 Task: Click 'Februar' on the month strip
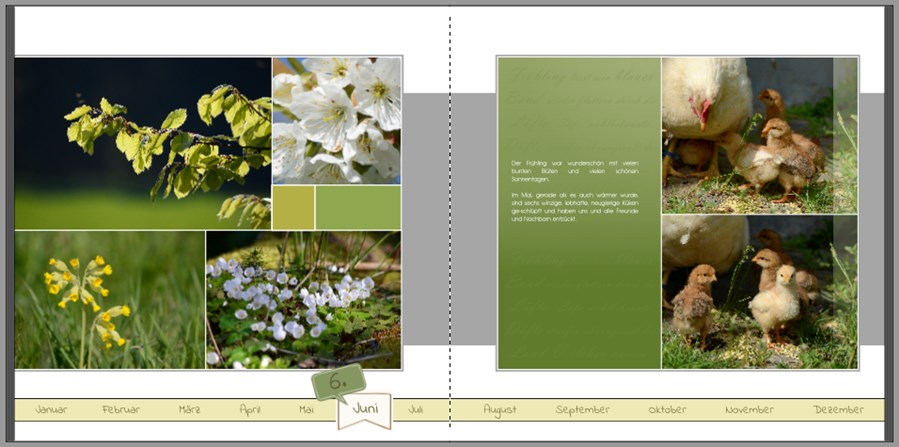[121, 410]
